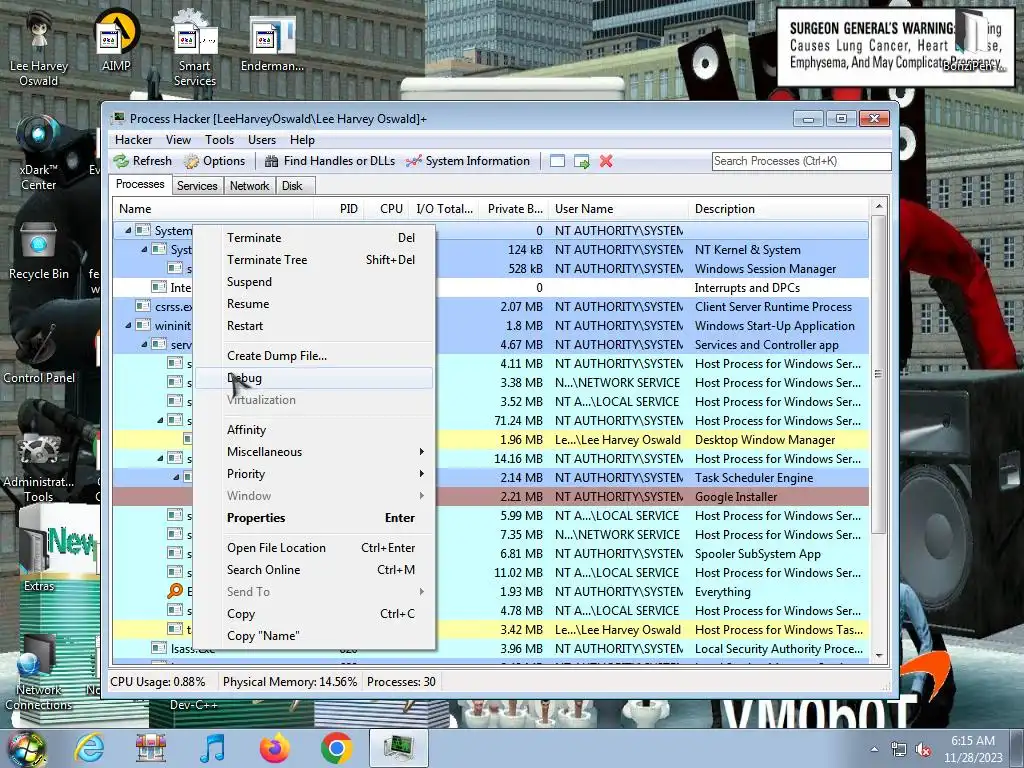Click the muted volume tray icon
Viewport: 1024px width, 768px height.
tap(923, 750)
